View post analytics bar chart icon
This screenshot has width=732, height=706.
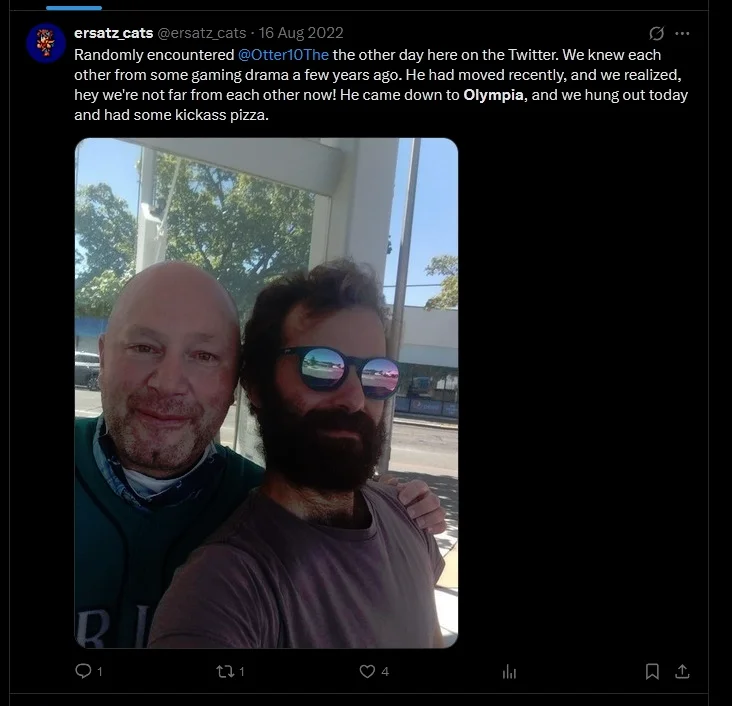pyautogui.click(x=509, y=672)
